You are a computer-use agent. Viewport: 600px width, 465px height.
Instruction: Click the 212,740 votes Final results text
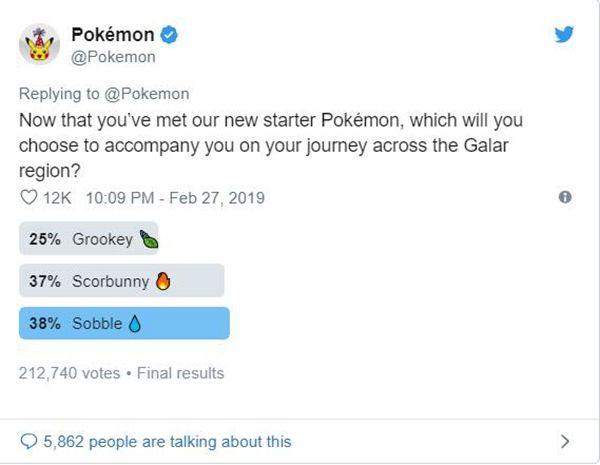point(121,373)
